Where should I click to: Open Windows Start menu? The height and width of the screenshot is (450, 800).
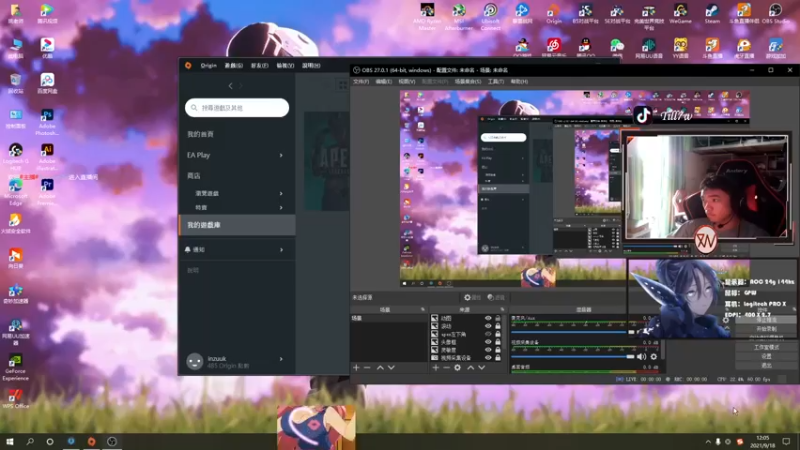(x=10, y=441)
